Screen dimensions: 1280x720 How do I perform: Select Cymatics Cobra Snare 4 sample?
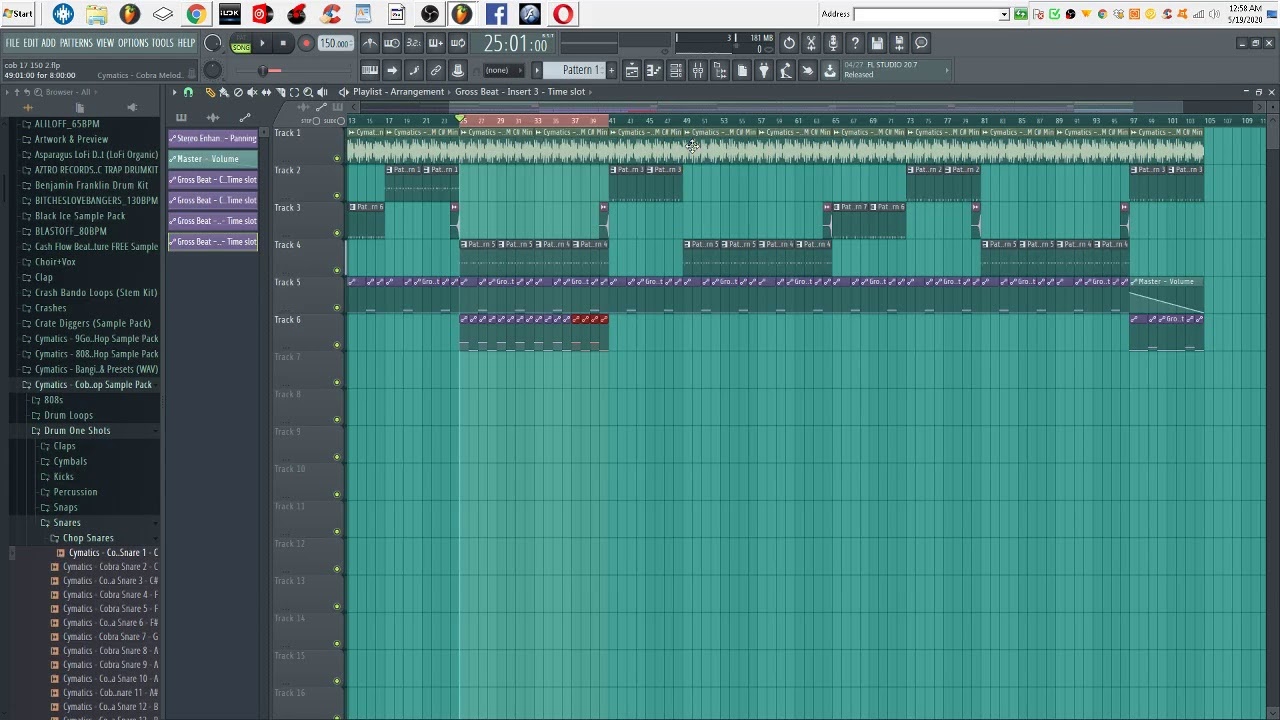click(110, 595)
